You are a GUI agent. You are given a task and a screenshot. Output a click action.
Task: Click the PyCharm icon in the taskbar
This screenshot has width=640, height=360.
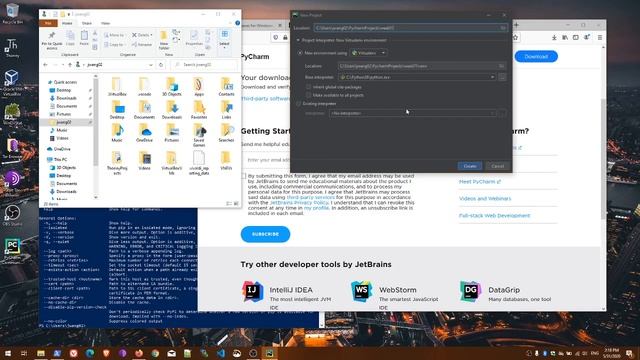click(269, 353)
